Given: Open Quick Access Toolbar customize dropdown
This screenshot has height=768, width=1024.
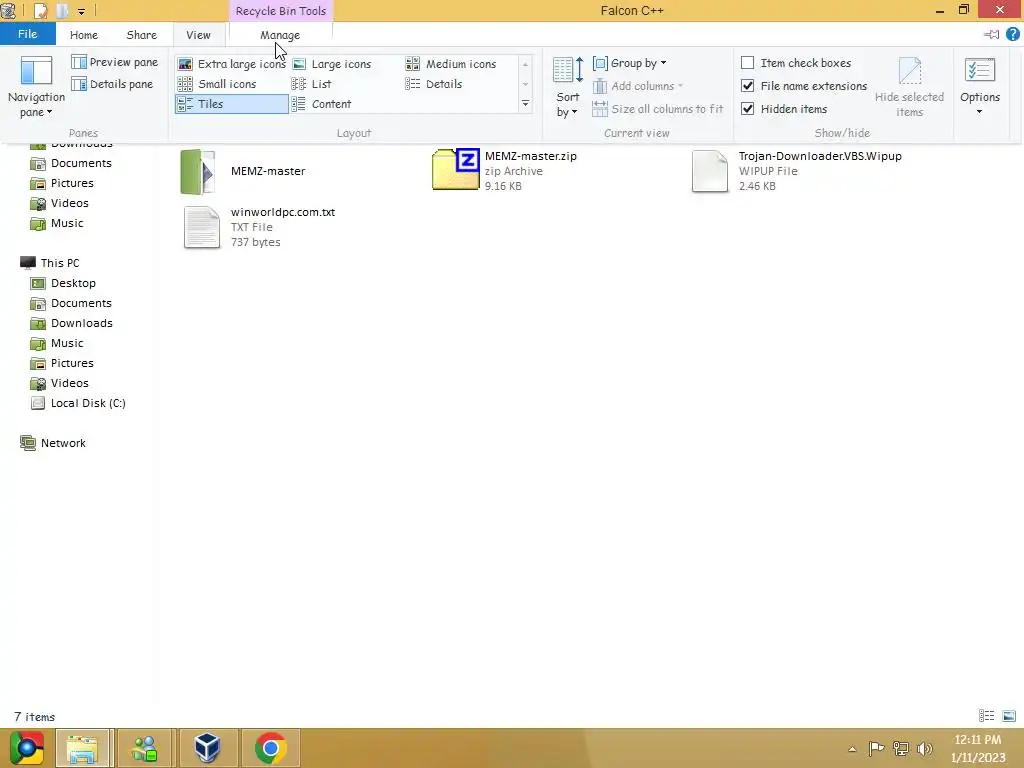Looking at the screenshot, I should pos(82,11).
